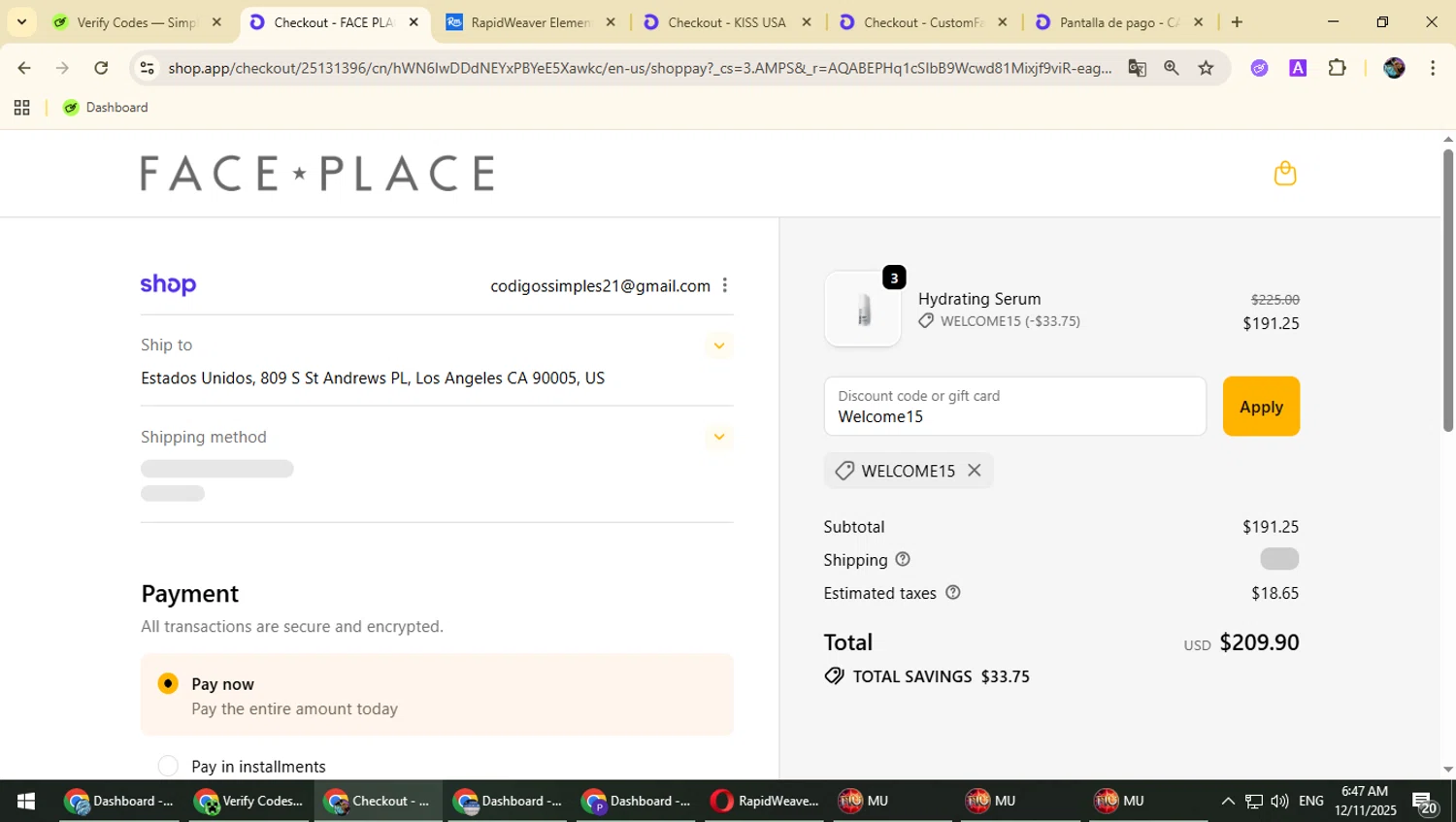1456x822 pixels.
Task: Open the Google Translate page icon
Action: coord(1137,68)
